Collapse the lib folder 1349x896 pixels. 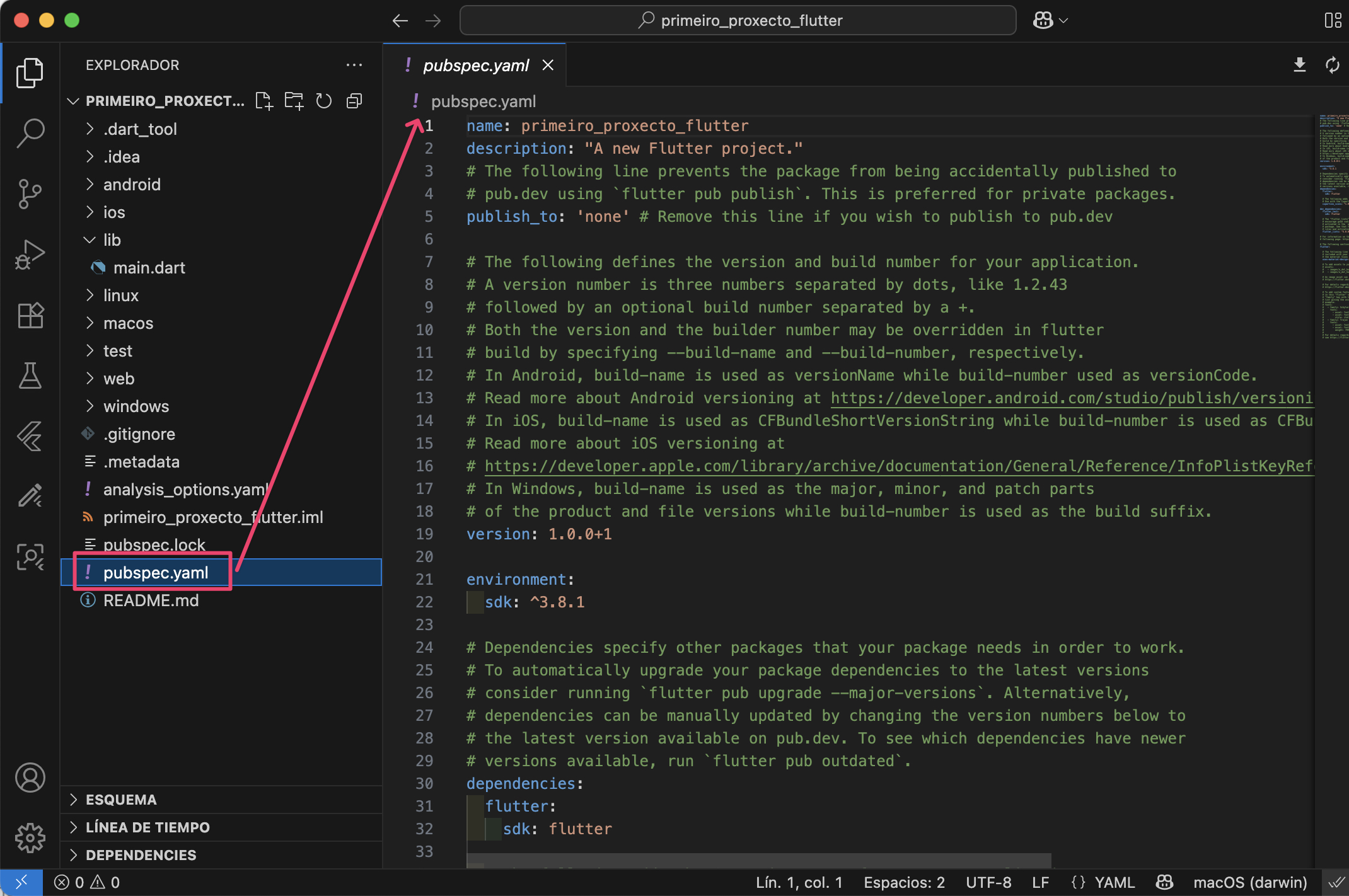112,240
